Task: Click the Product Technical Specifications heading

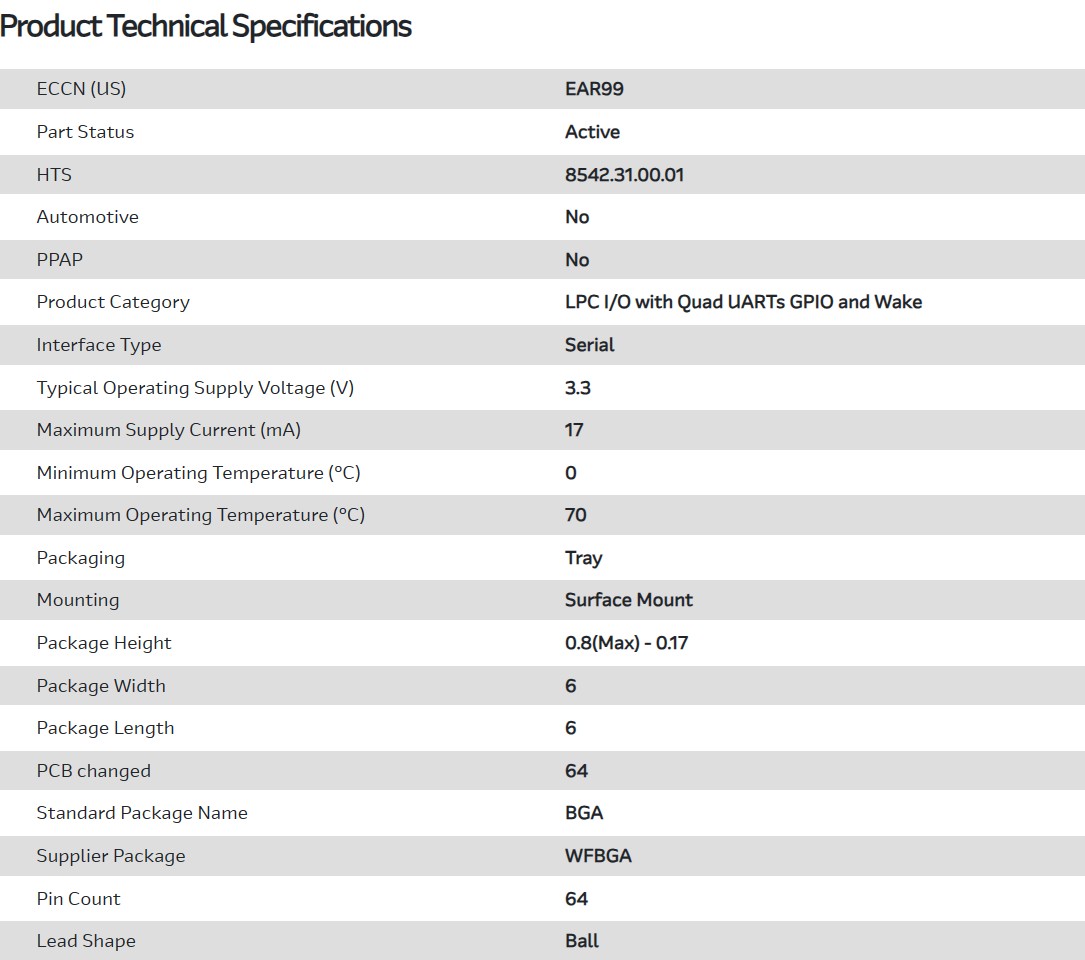Action: coord(206,27)
